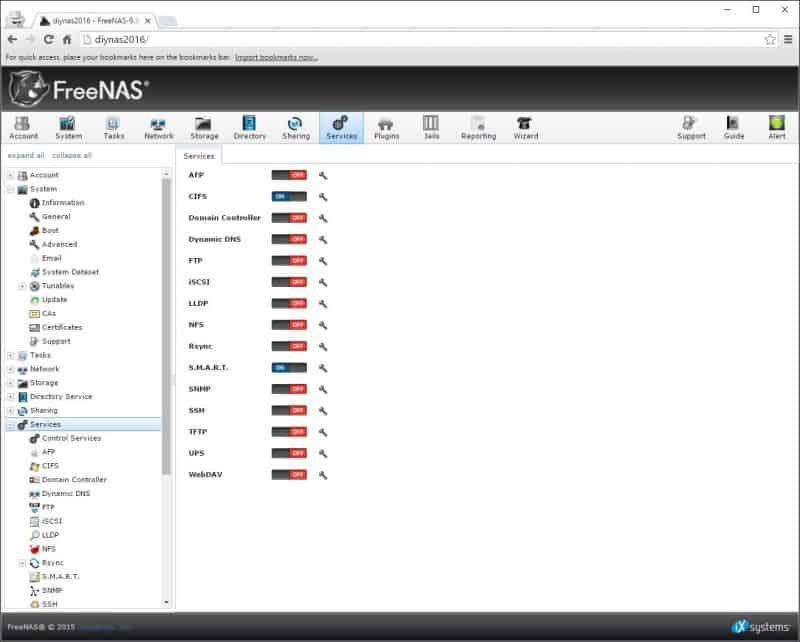The image size is (800, 642).
Task: Turn on the AFP service toggle
Action: [289, 175]
